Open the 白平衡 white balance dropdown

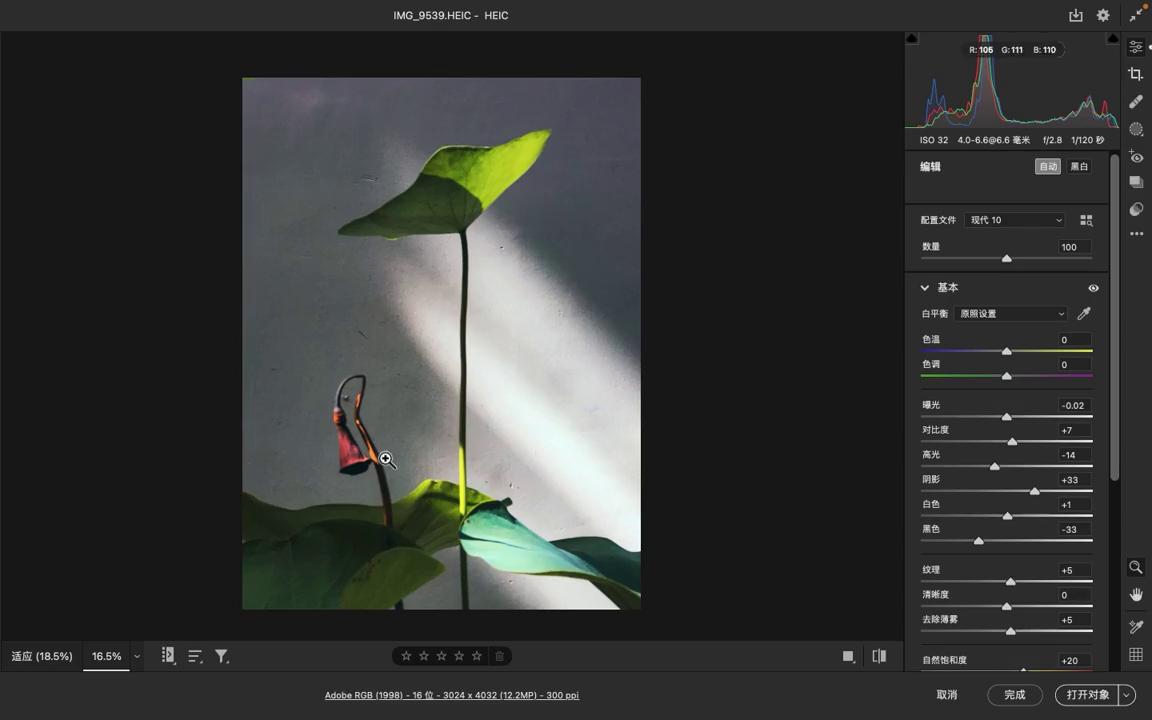1011,314
